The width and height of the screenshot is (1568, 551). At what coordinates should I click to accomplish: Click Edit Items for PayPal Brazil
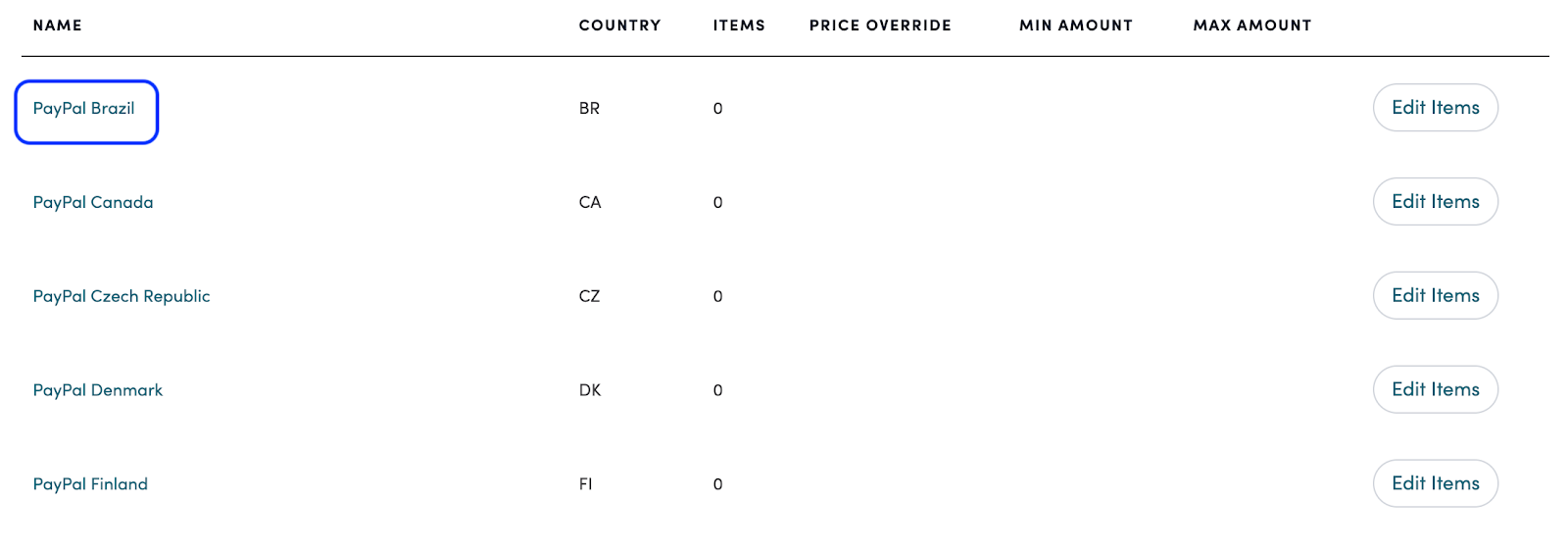click(x=1435, y=108)
